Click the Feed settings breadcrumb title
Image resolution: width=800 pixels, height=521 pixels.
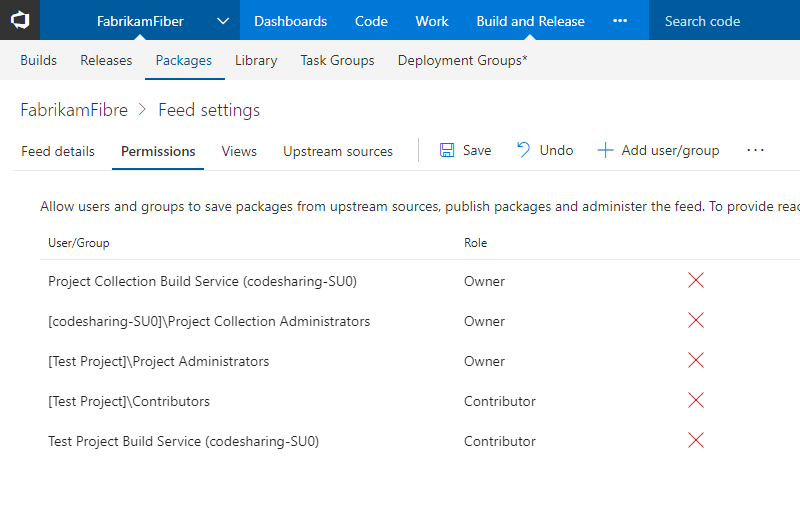click(209, 110)
